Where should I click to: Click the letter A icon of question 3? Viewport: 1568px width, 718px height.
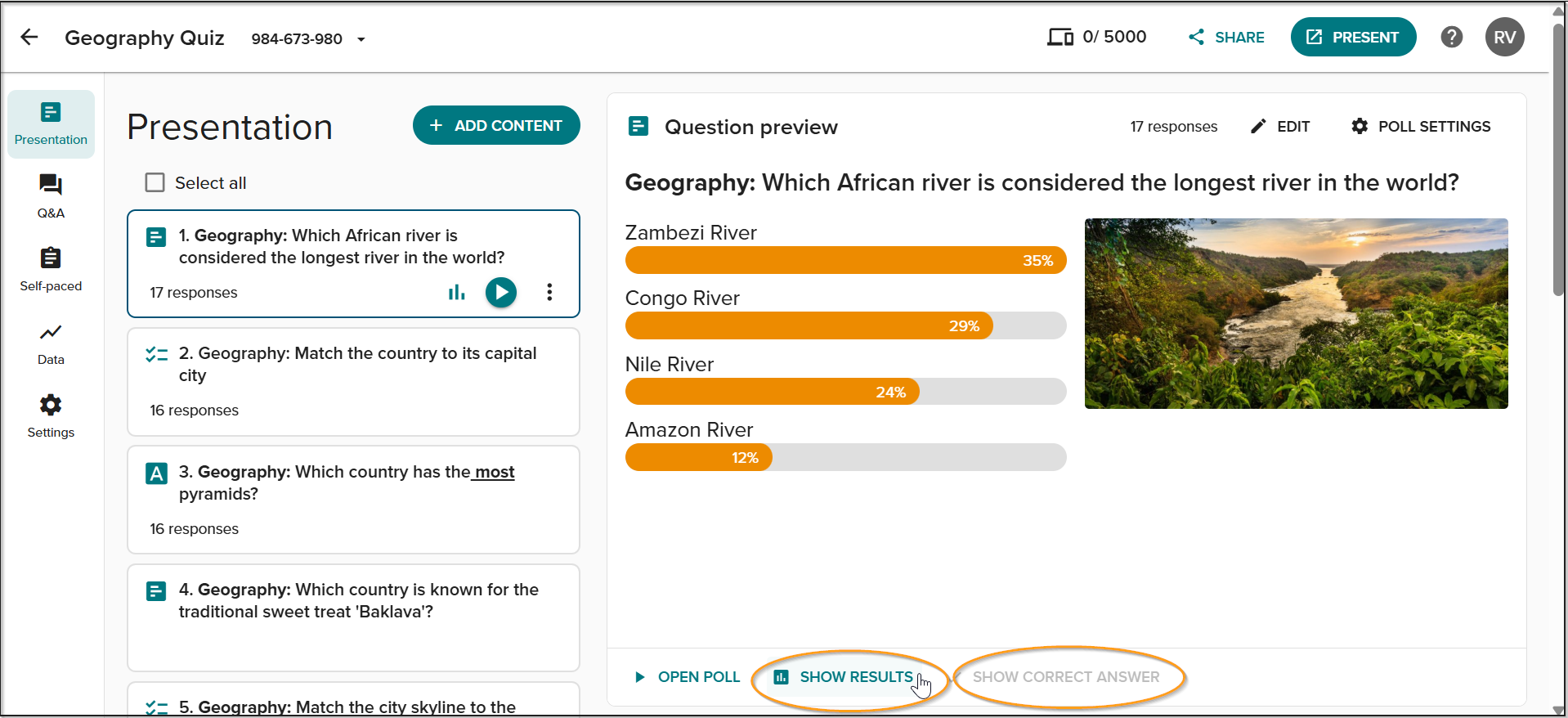(x=156, y=473)
